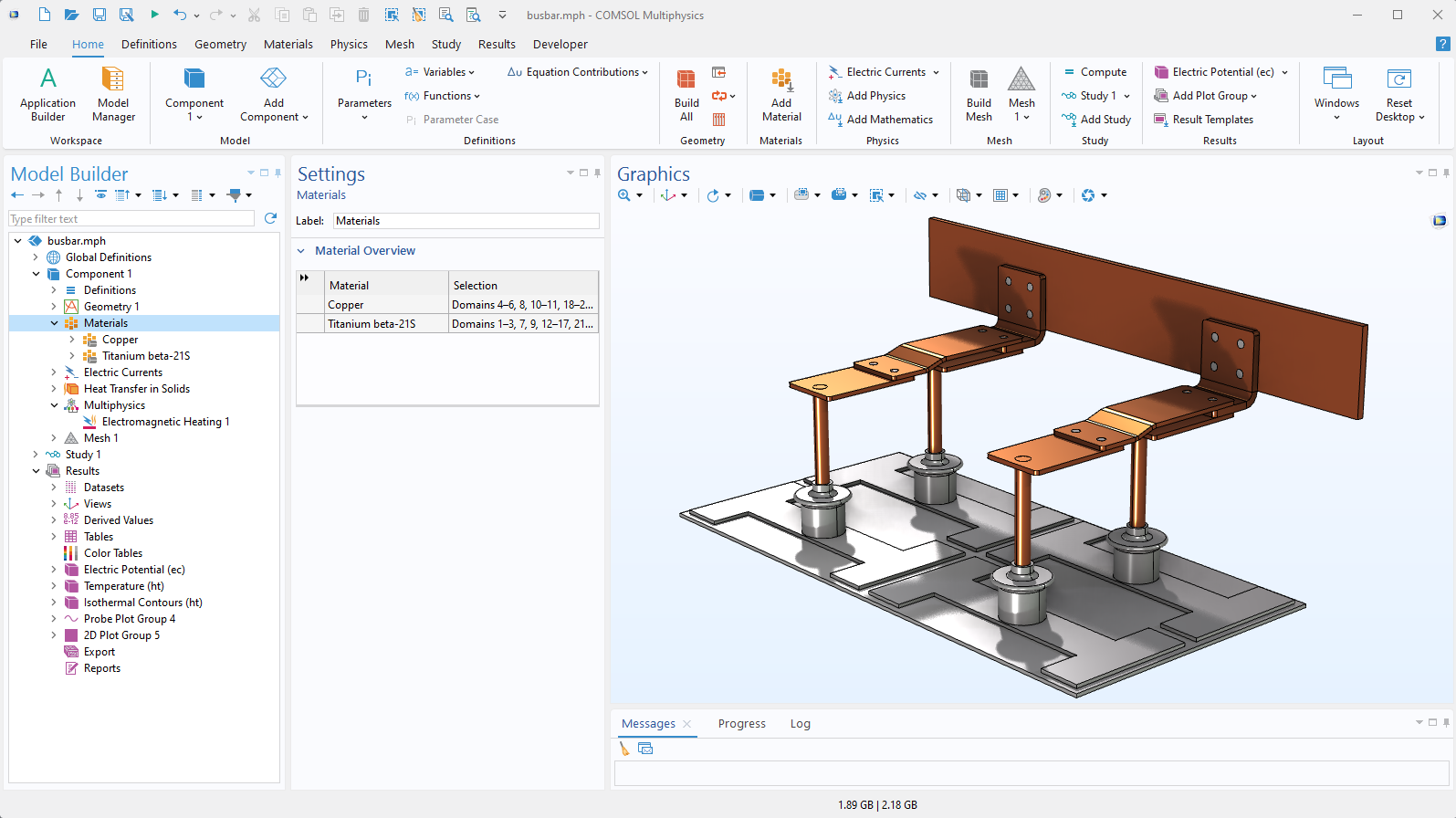1456x818 pixels.
Task: Click the refresh icon beside the filter box
Action: coord(270,218)
